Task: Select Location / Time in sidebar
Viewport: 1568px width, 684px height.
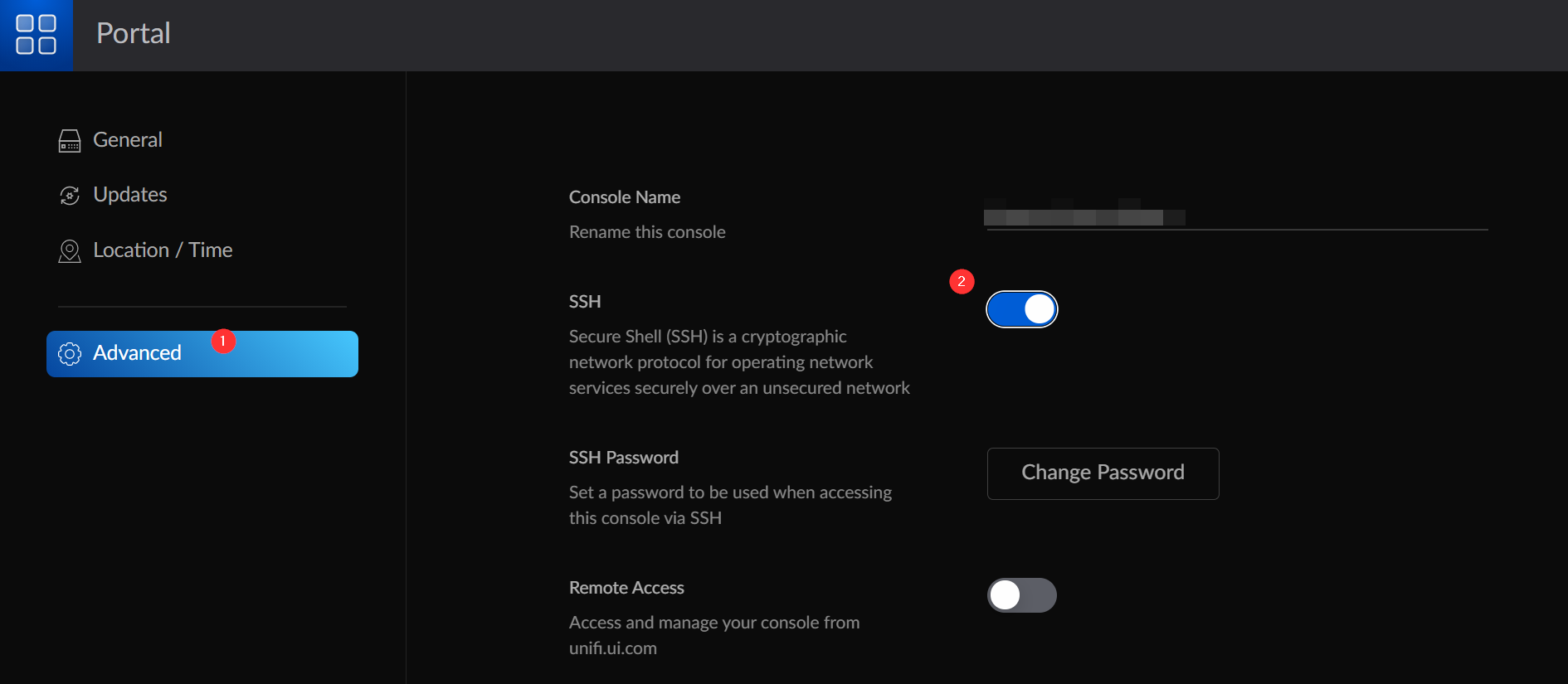Action: coord(163,250)
